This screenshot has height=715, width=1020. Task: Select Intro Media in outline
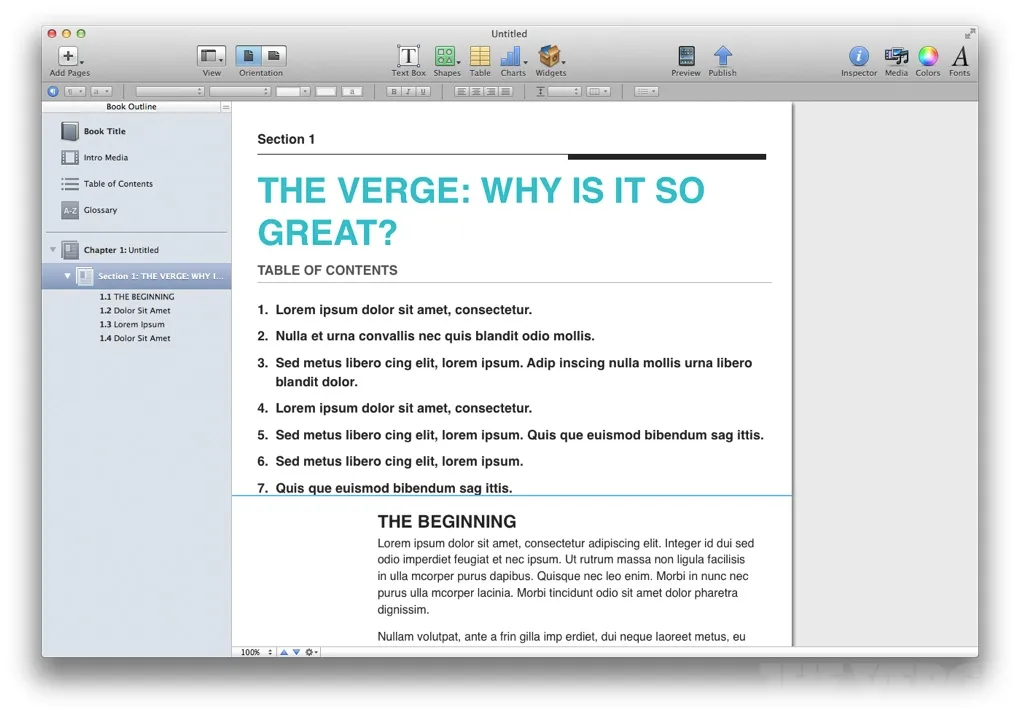105,157
